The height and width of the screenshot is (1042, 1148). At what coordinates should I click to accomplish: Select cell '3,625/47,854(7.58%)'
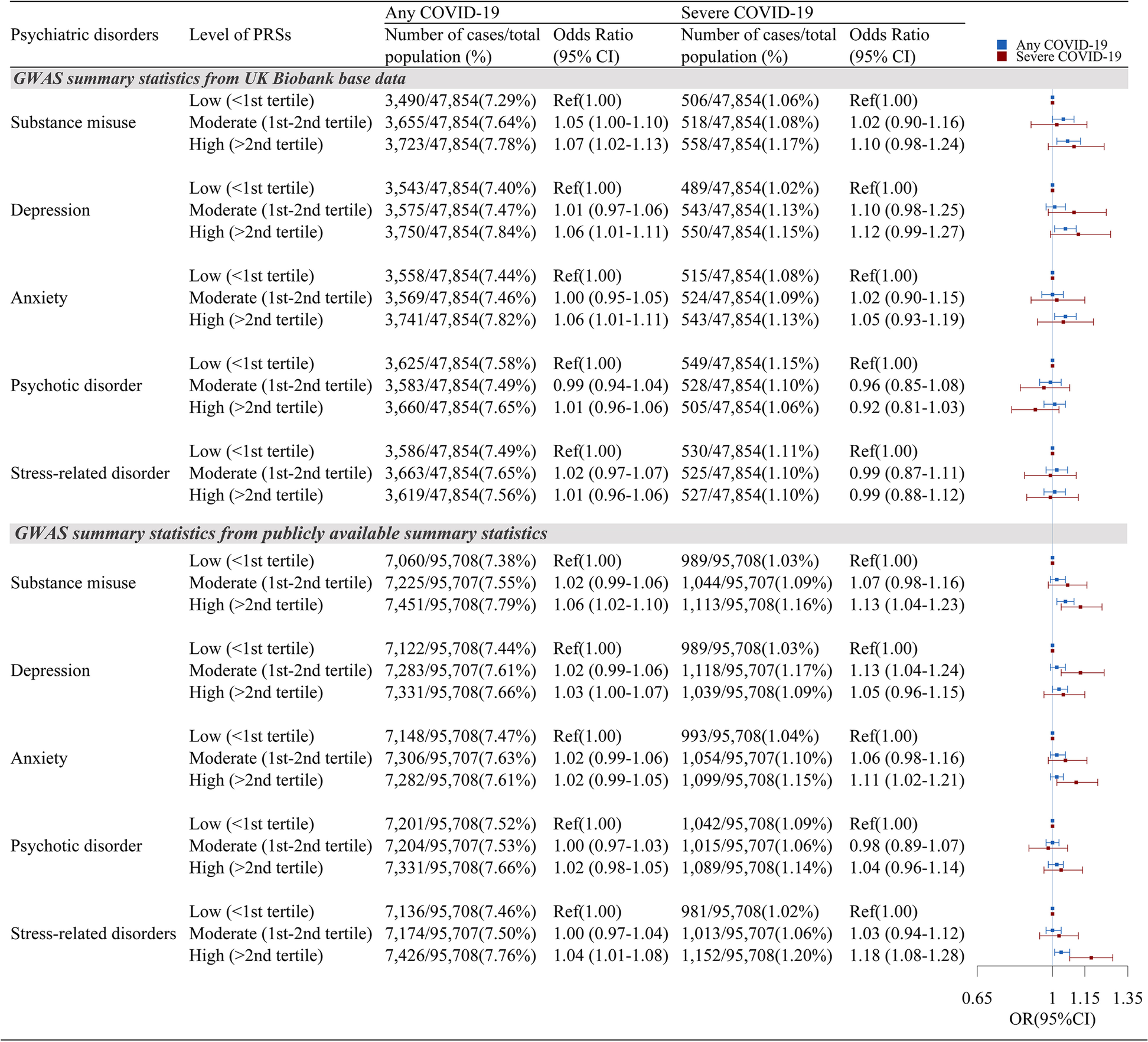(x=461, y=364)
